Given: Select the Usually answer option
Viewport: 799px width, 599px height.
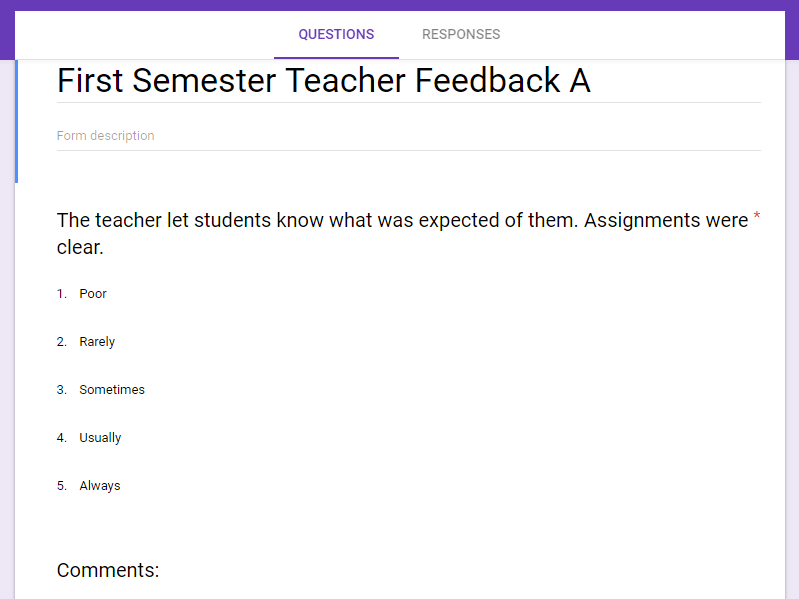Looking at the screenshot, I should [x=100, y=438].
